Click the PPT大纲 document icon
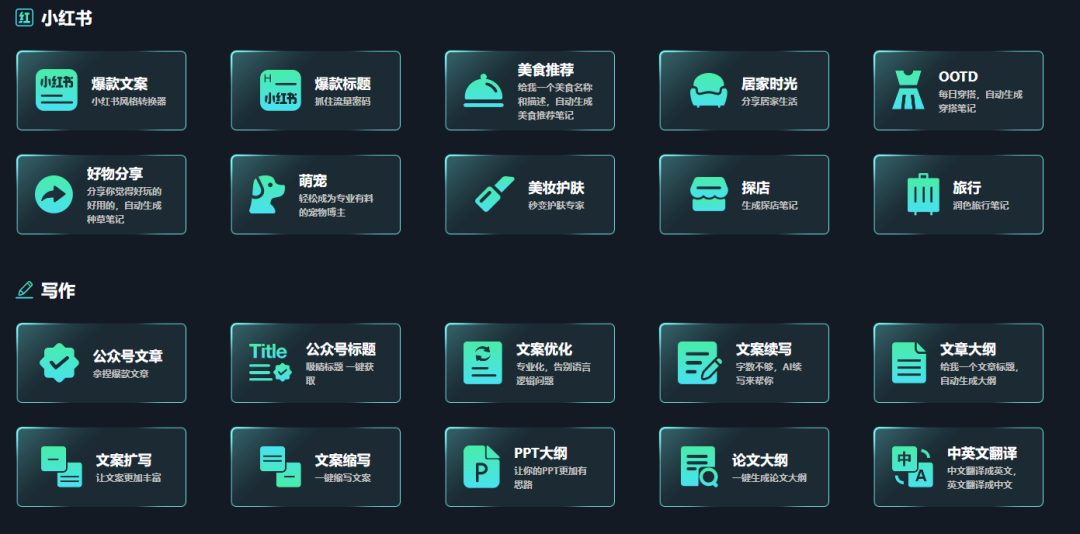Image resolution: width=1080 pixels, height=534 pixels. (482, 467)
